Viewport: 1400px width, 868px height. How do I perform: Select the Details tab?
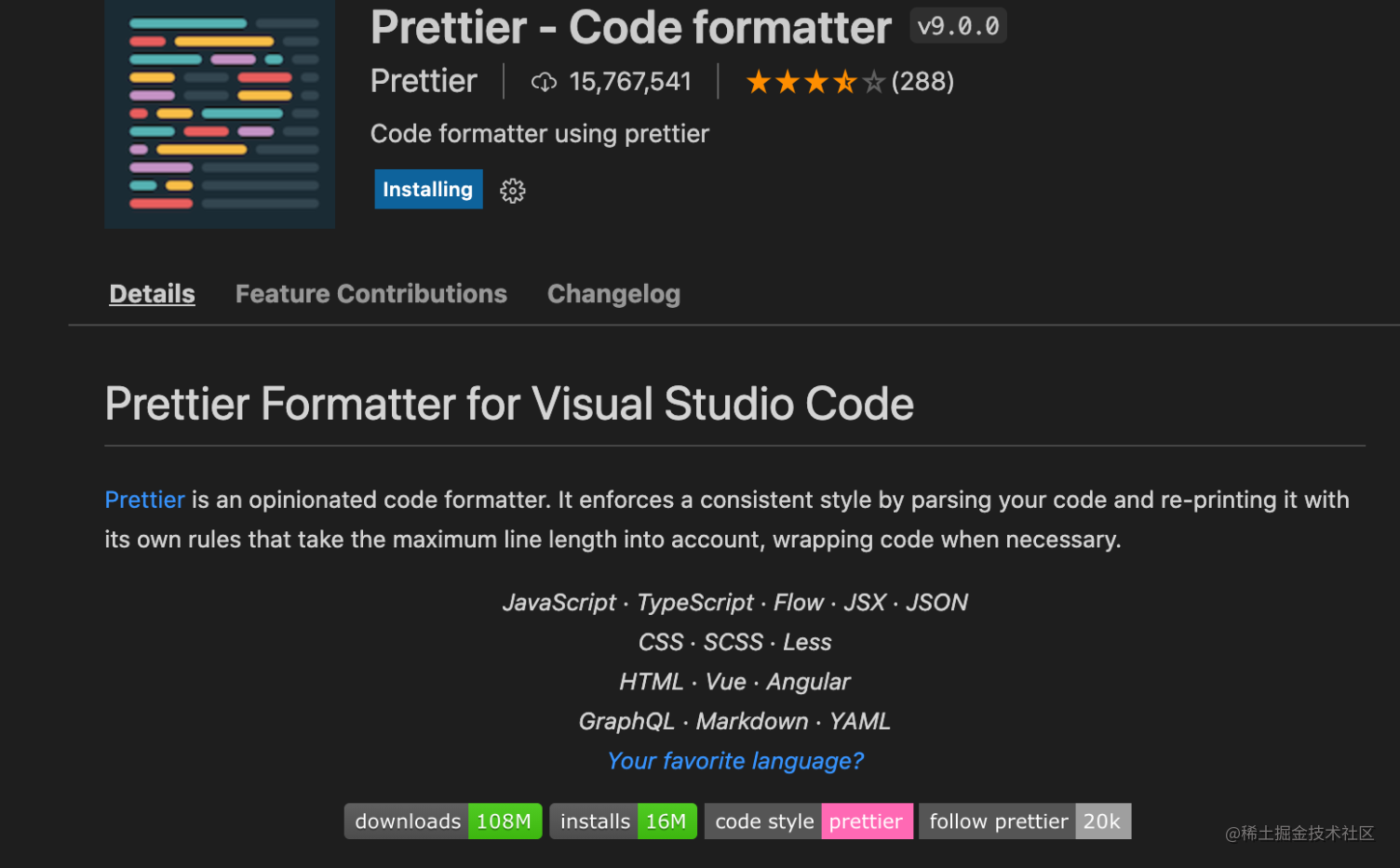[x=152, y=293]
